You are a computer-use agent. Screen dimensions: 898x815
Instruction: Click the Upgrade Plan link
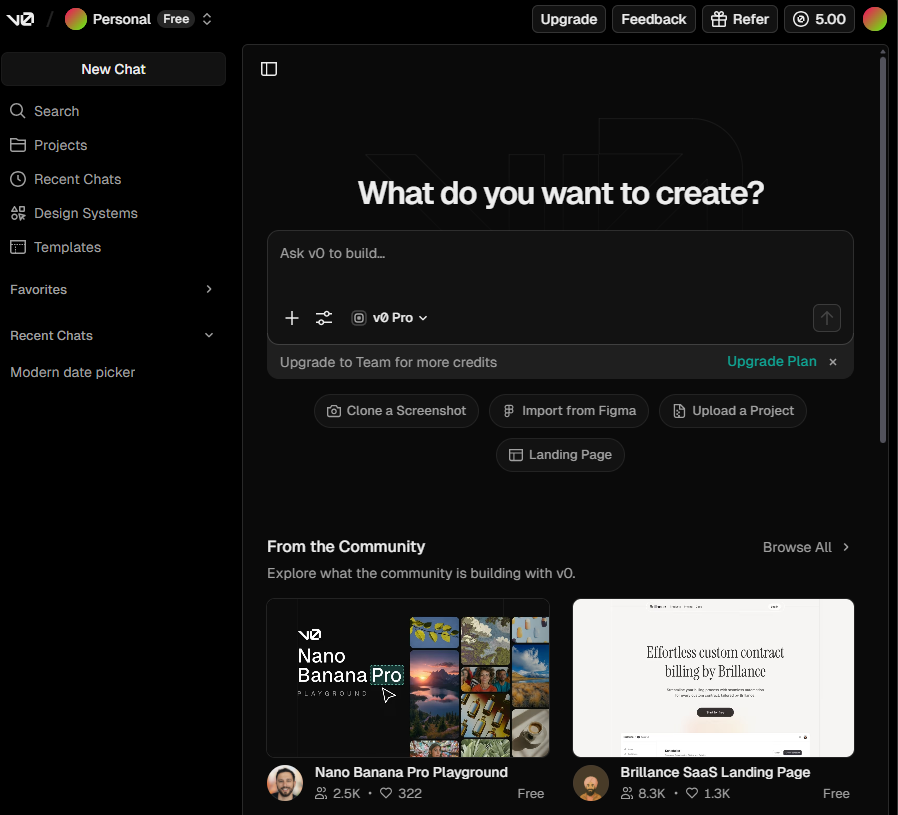click(x=771, y=361)
